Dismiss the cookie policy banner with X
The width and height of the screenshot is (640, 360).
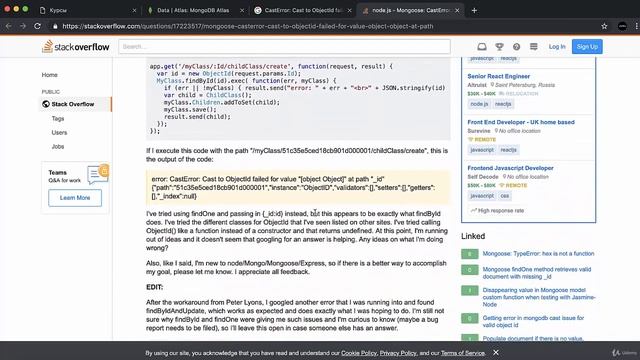coord(496,352)
